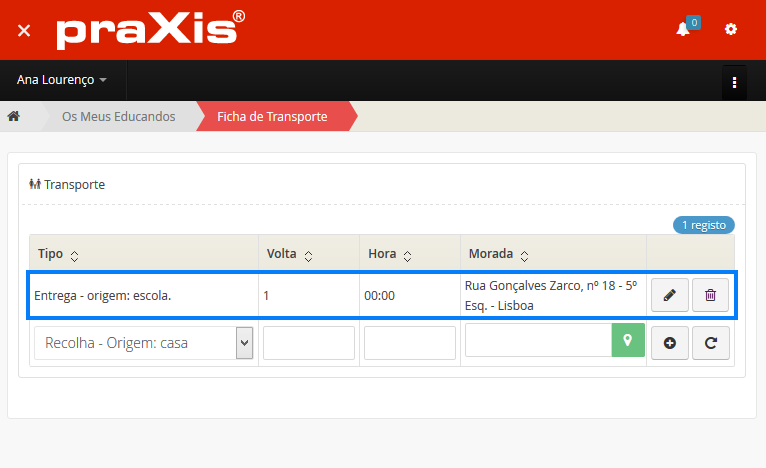Click the green map pin location button
Viewport: 766px width, 468px height.
[628, 341]
